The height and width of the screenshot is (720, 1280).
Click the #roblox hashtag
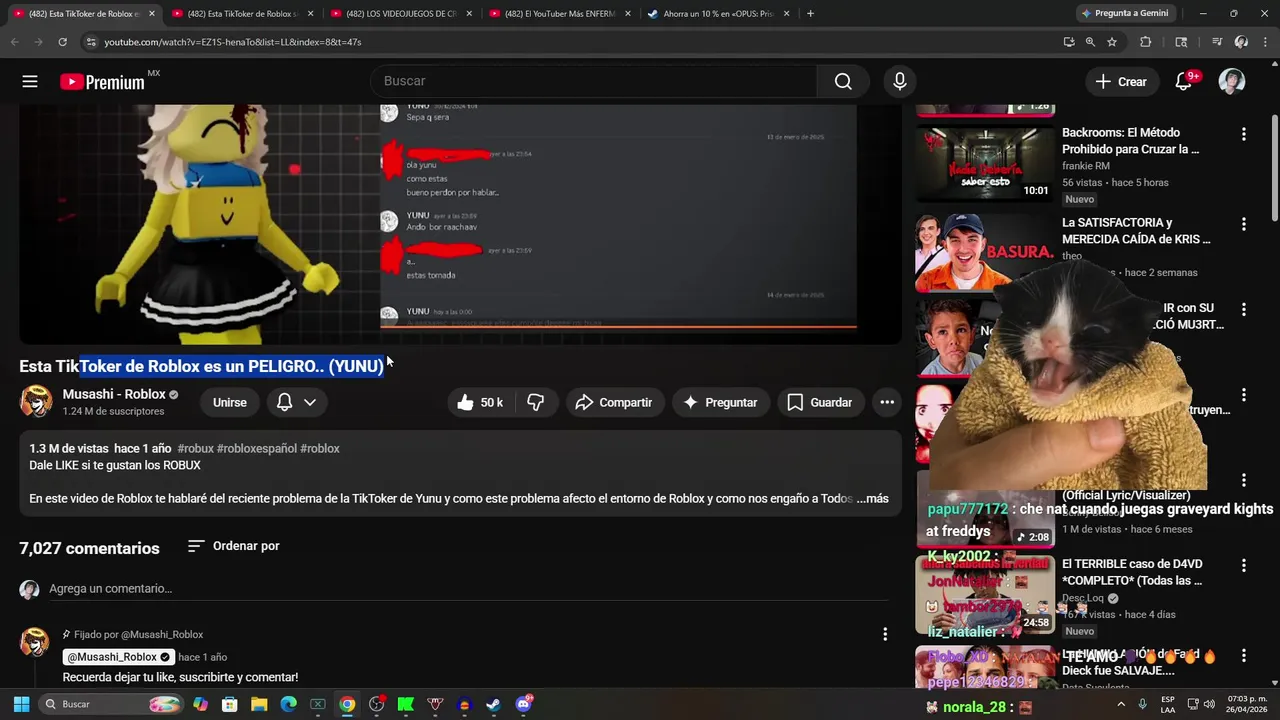(320, 449)
